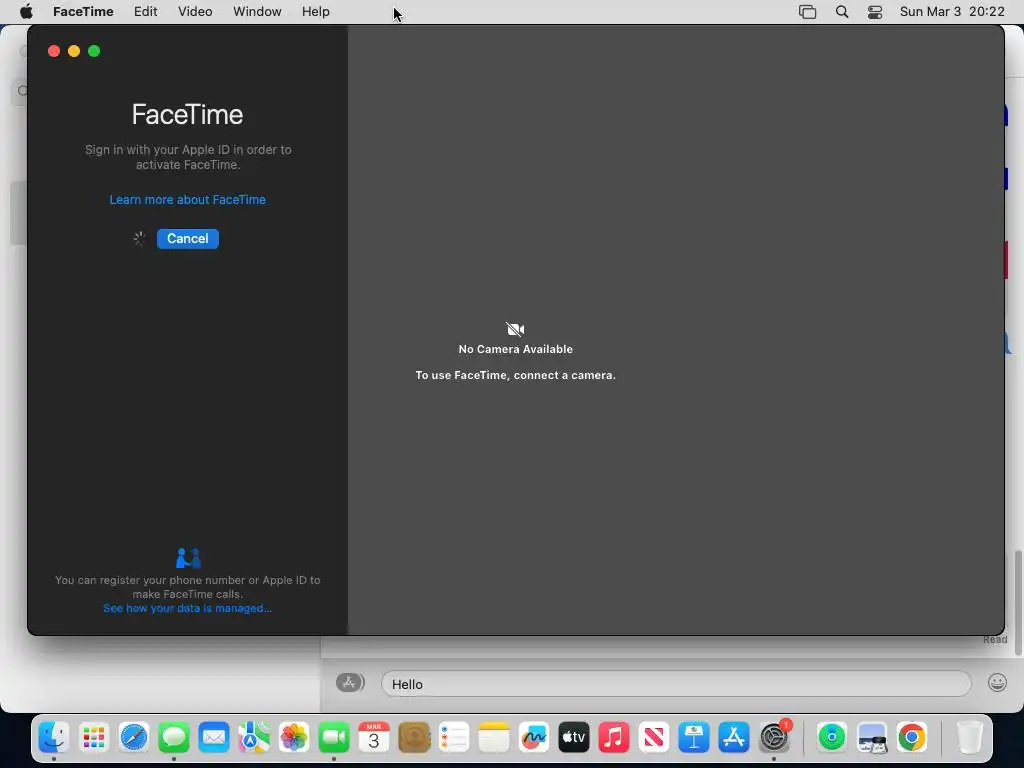Click the Messages text field containing Hello
This screenshot has width=1024, height=768.
pos(676,684)
